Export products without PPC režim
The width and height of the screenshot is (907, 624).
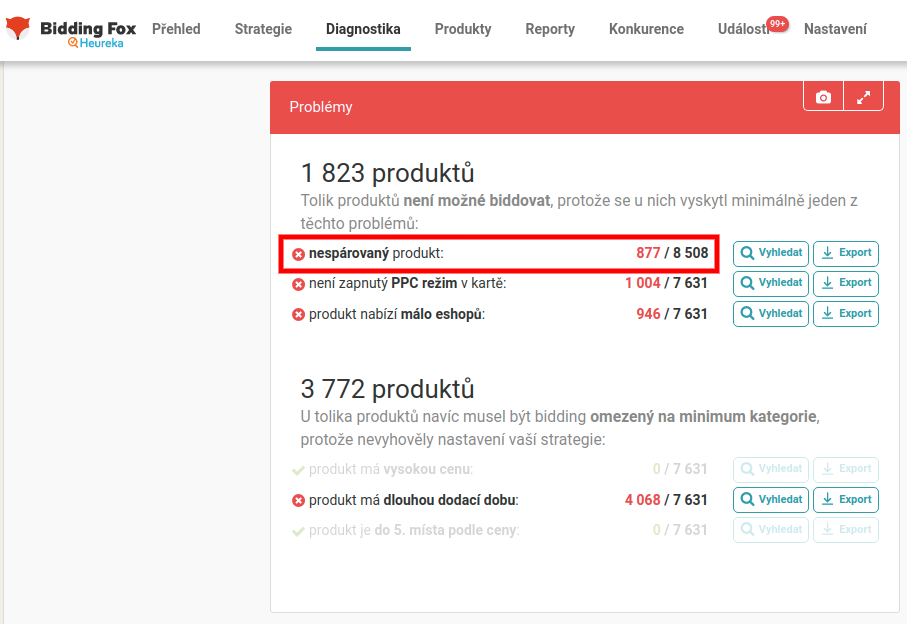pos(846,283)
